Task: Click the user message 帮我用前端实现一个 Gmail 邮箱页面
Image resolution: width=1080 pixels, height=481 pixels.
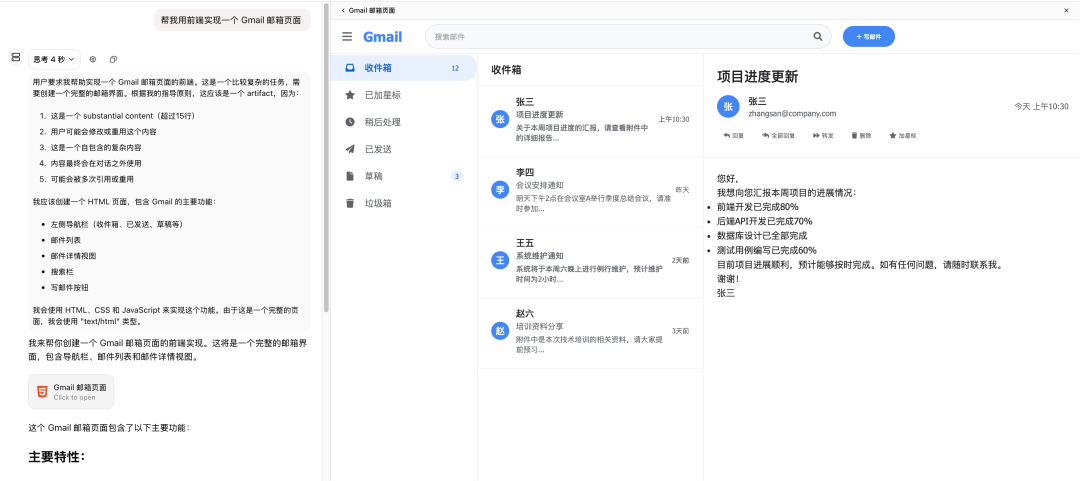Action: (231, 20)
